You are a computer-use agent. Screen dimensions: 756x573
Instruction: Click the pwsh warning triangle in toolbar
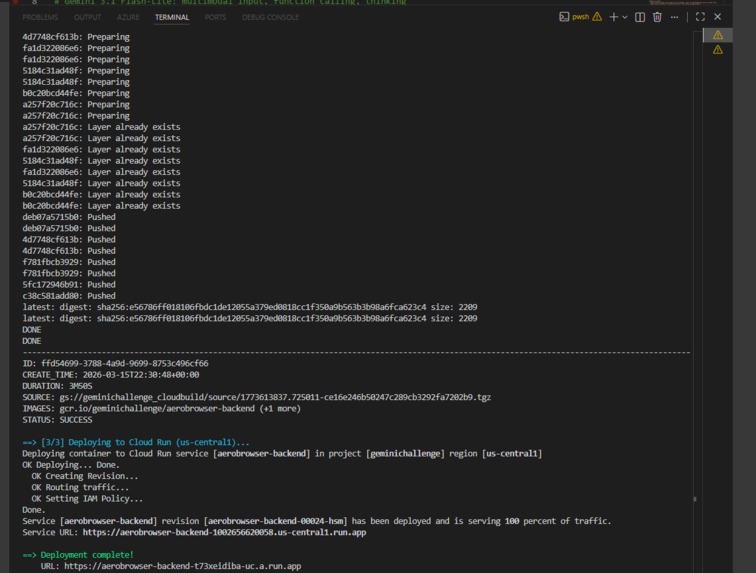point(597,17)
